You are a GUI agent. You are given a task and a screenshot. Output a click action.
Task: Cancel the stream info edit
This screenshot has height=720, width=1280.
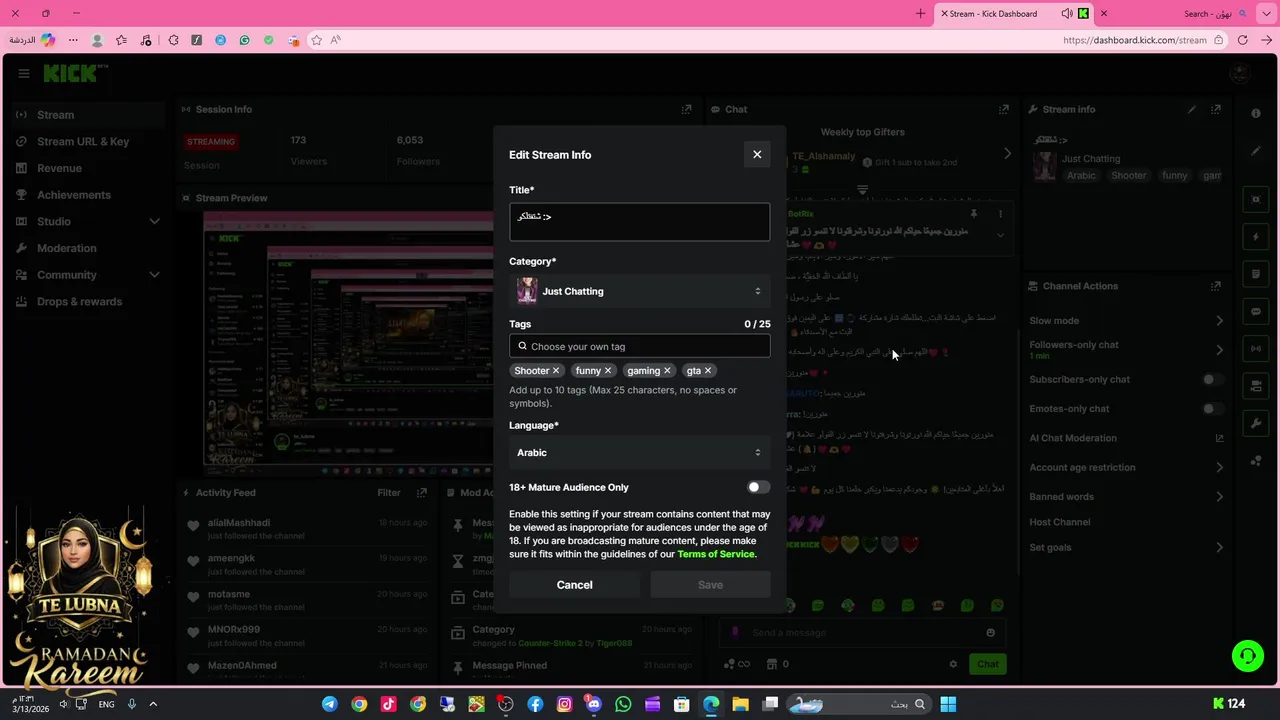tap(574, 585)
